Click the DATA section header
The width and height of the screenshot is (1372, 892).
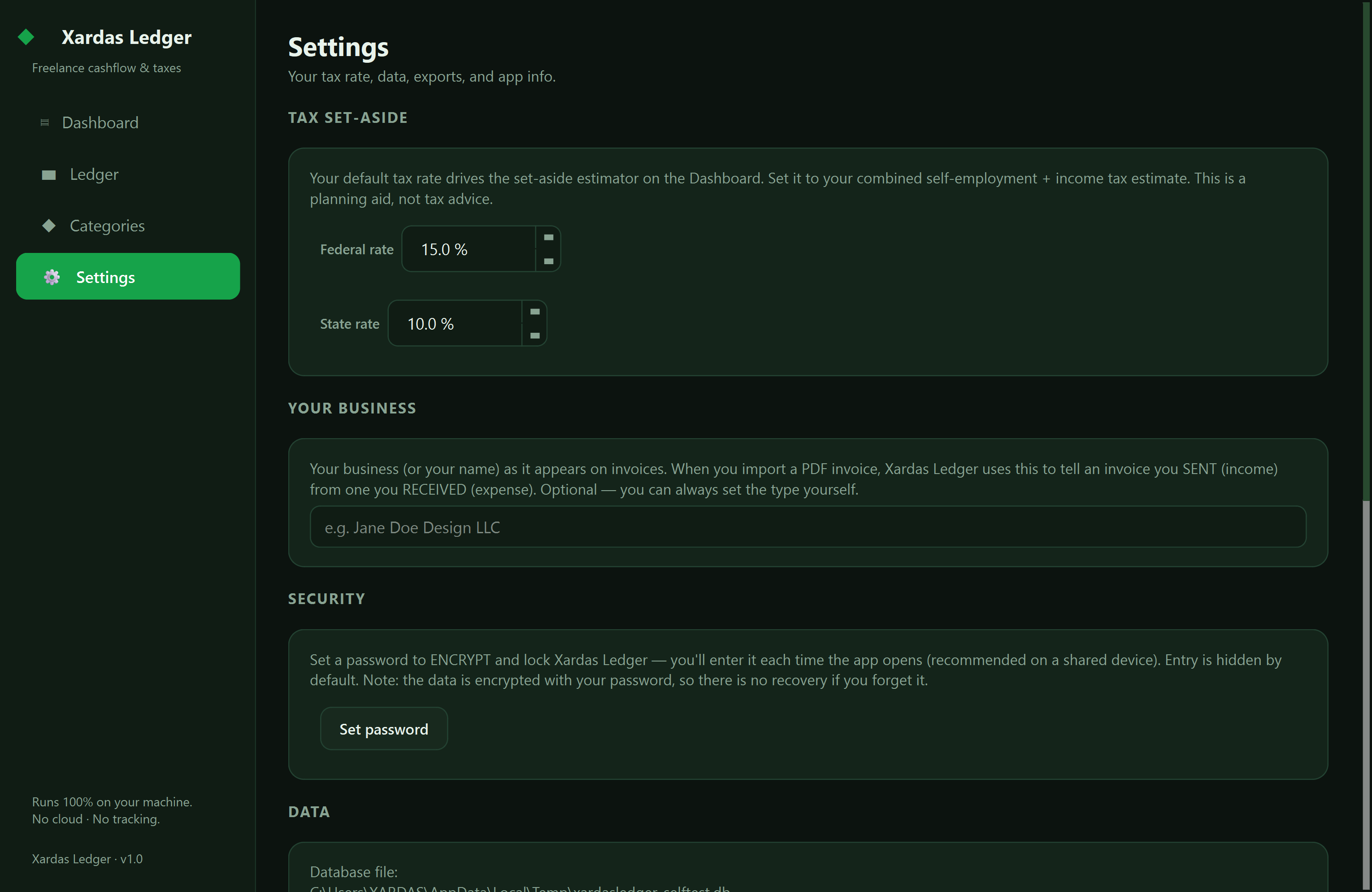[309, 812]
